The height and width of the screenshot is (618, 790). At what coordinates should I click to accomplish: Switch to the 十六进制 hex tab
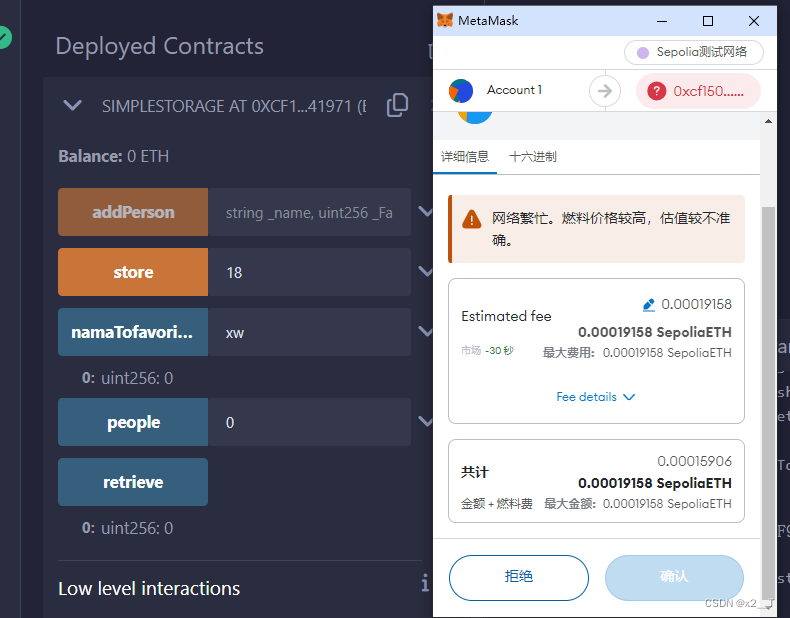tap(533, 157)
